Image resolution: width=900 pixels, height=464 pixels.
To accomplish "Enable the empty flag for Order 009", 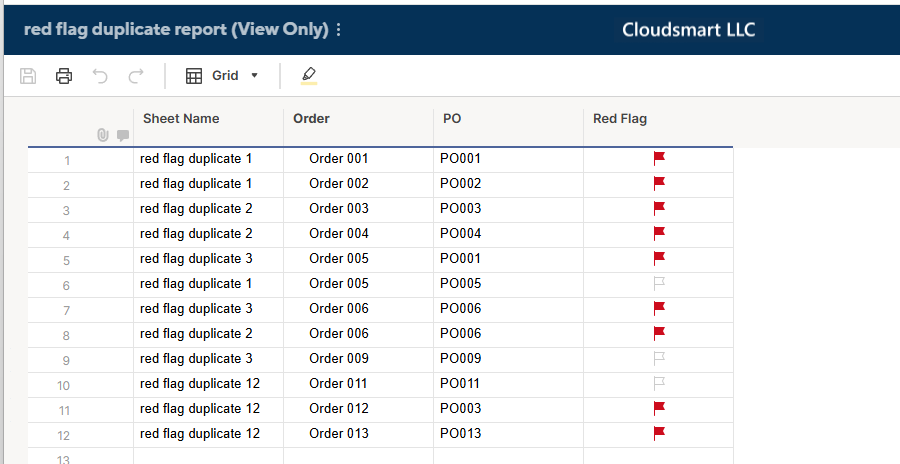I will coord(659,358).
